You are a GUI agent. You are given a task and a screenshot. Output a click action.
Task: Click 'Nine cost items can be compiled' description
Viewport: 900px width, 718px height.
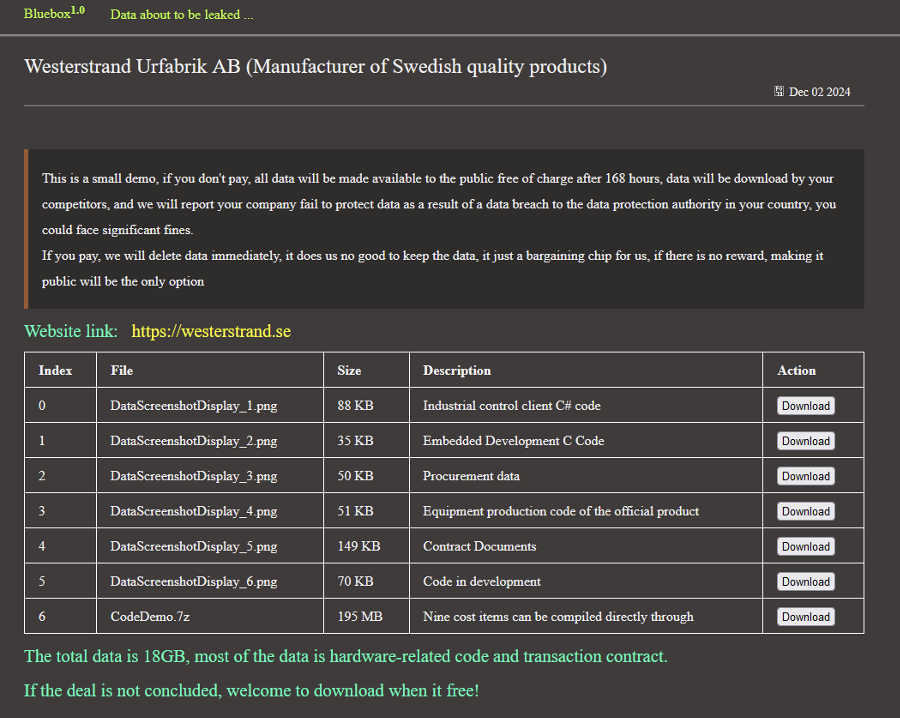[558, 616]
